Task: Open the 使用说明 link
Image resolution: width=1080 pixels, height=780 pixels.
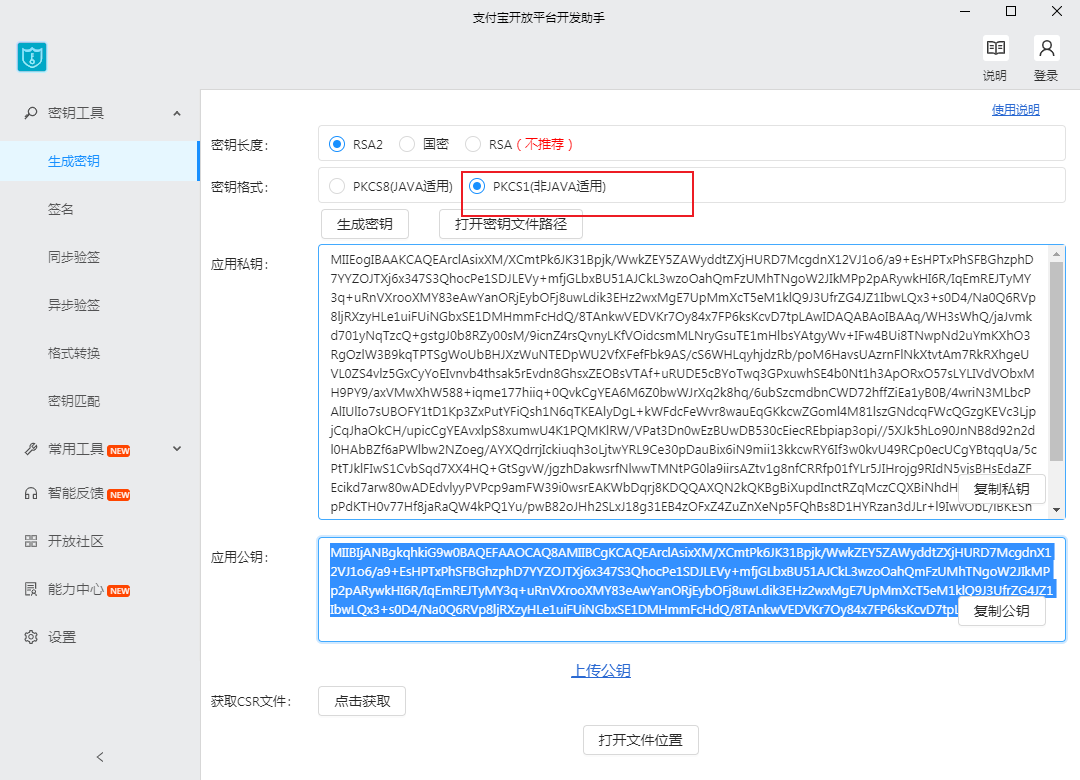Action: coord(1015,110)
